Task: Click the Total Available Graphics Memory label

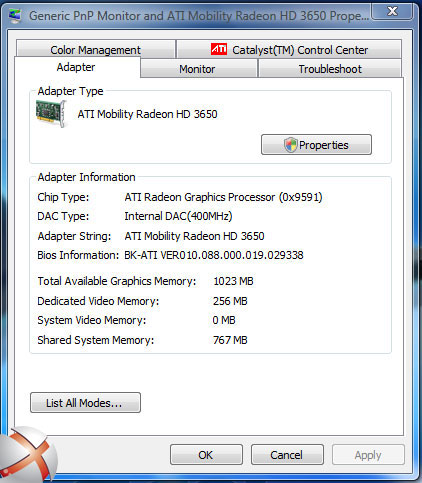Action: tap(117, 281)
